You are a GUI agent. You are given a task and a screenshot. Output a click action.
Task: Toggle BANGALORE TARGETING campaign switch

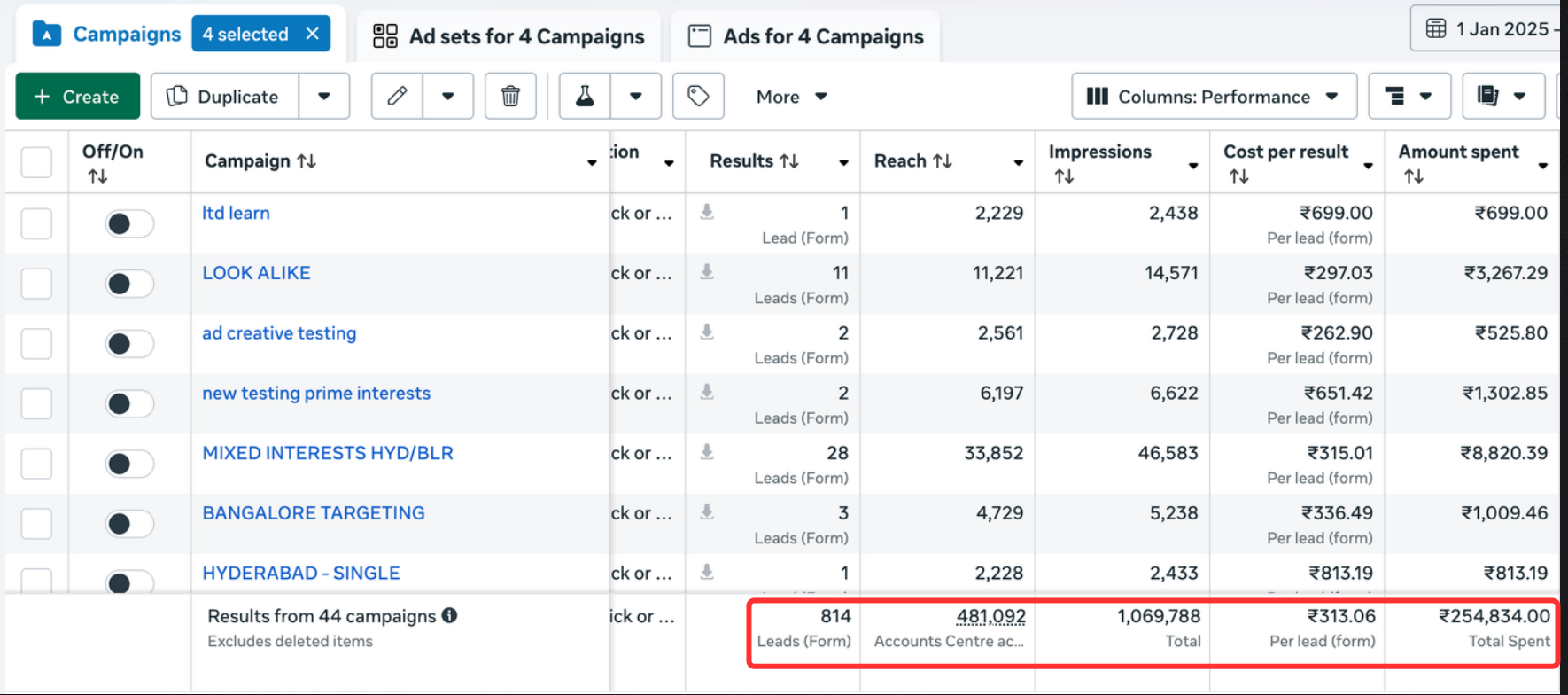[x=129, y=524]
